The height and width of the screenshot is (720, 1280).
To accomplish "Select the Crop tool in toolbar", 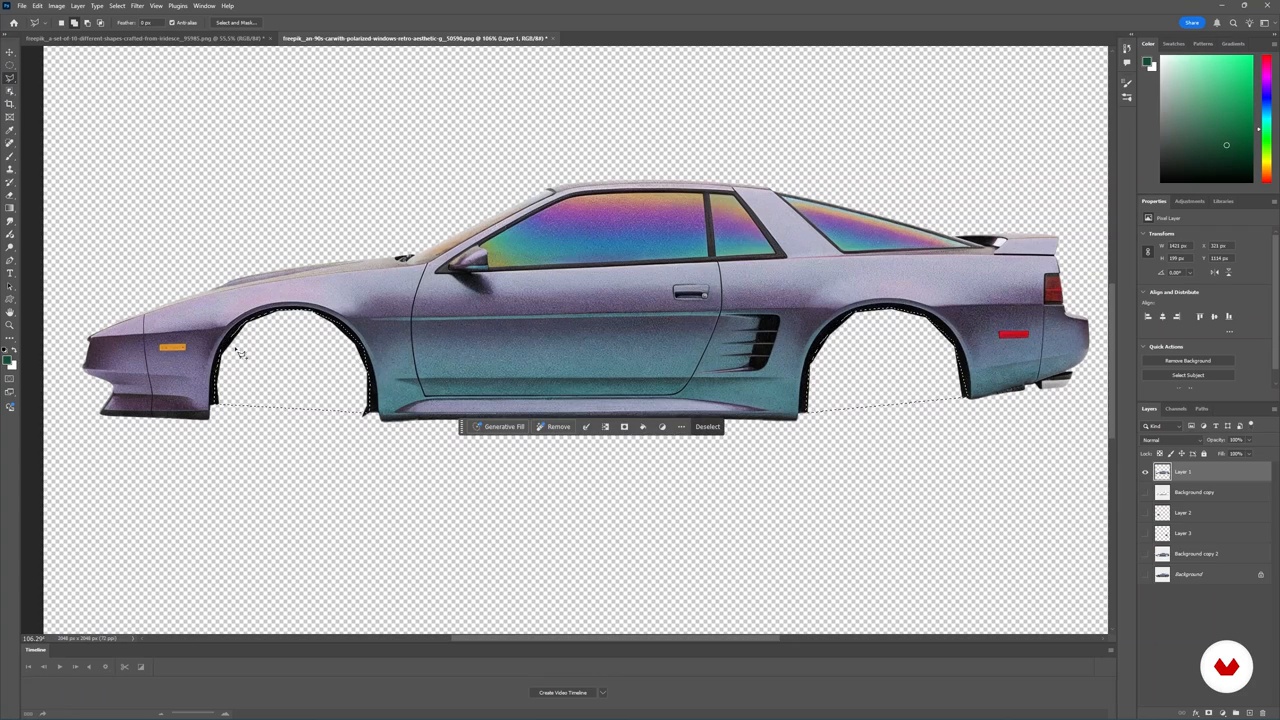I will click(10, 104).
